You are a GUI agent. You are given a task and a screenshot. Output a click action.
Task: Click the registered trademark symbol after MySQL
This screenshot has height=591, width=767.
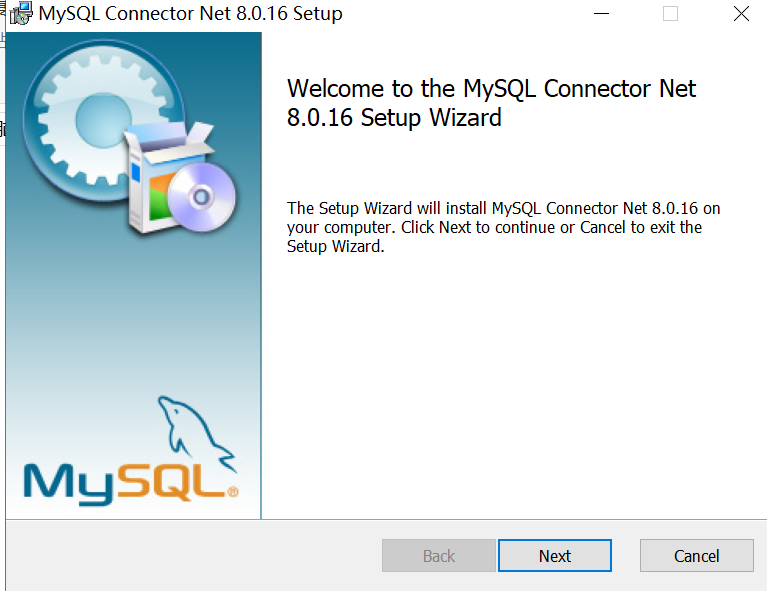tap(233, 491)
